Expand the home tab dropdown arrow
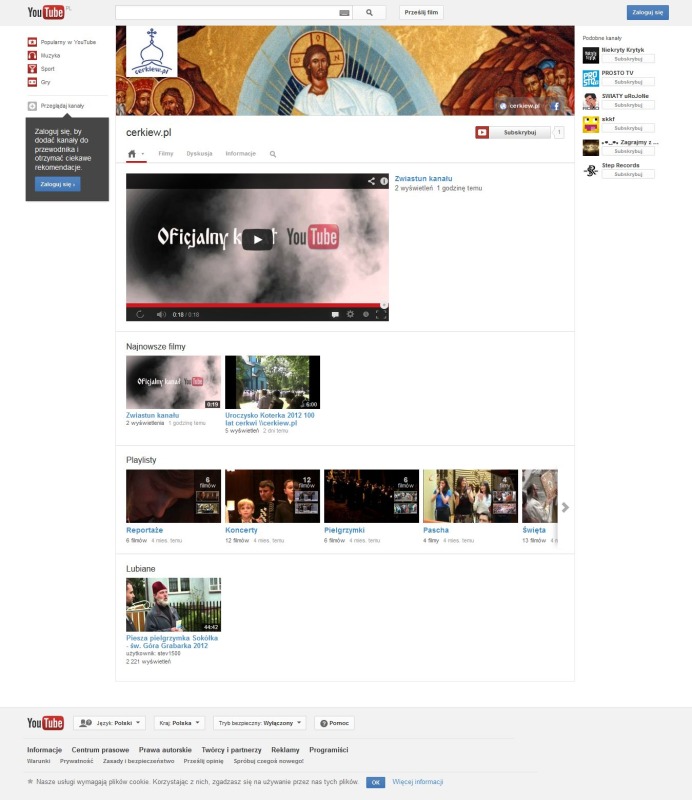This screenshot has width=692, height=800. click(x=143, y=154)
